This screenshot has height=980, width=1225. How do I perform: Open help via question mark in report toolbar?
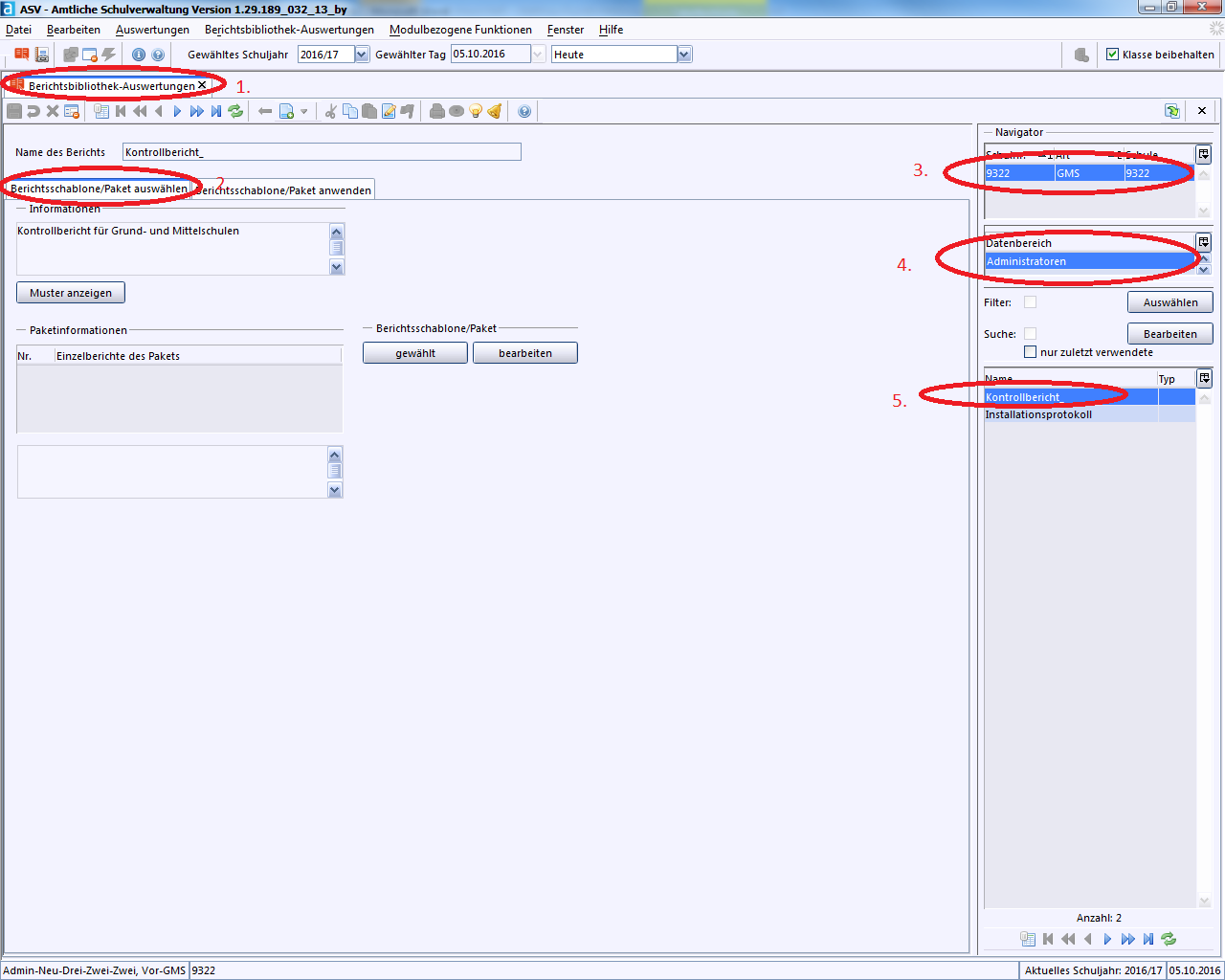coord(524,111)
